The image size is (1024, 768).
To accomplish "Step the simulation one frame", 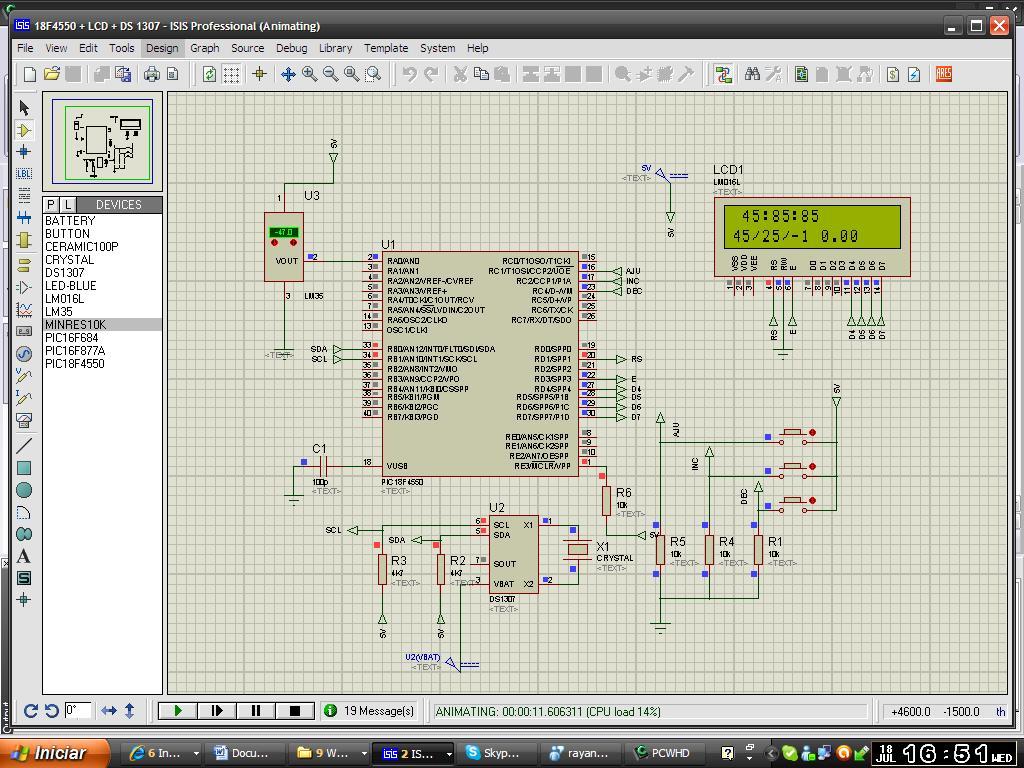I will point(217,711).
